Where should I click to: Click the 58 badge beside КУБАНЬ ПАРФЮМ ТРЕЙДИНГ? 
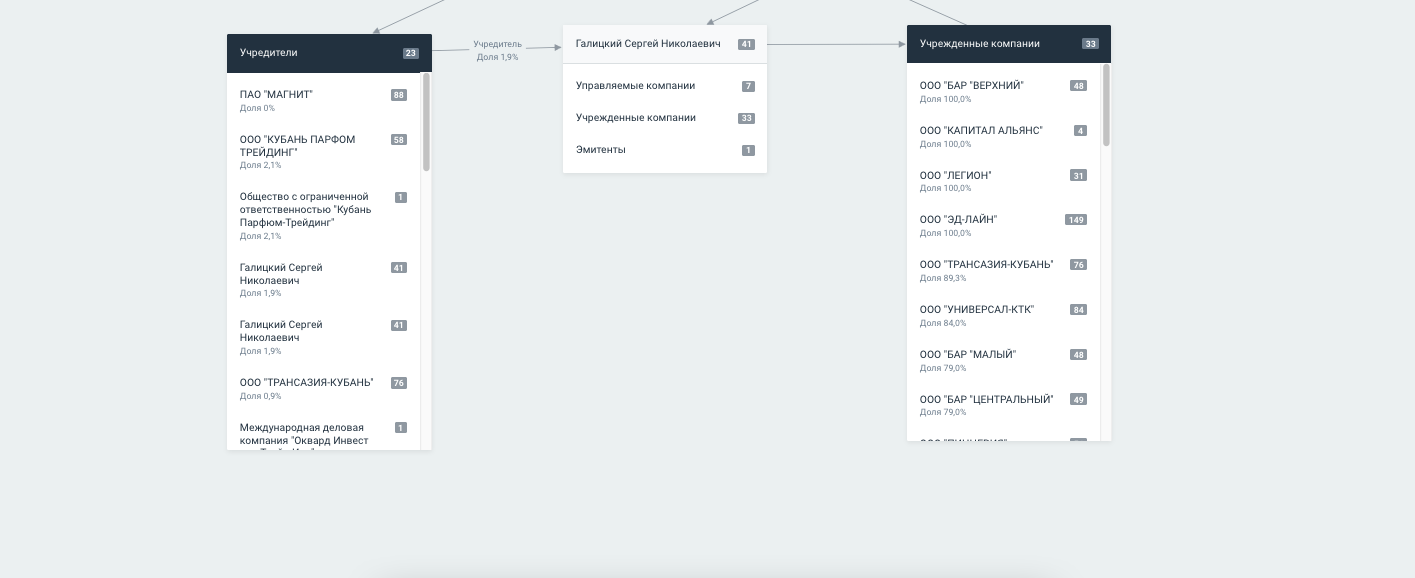(x=399, y=140)
